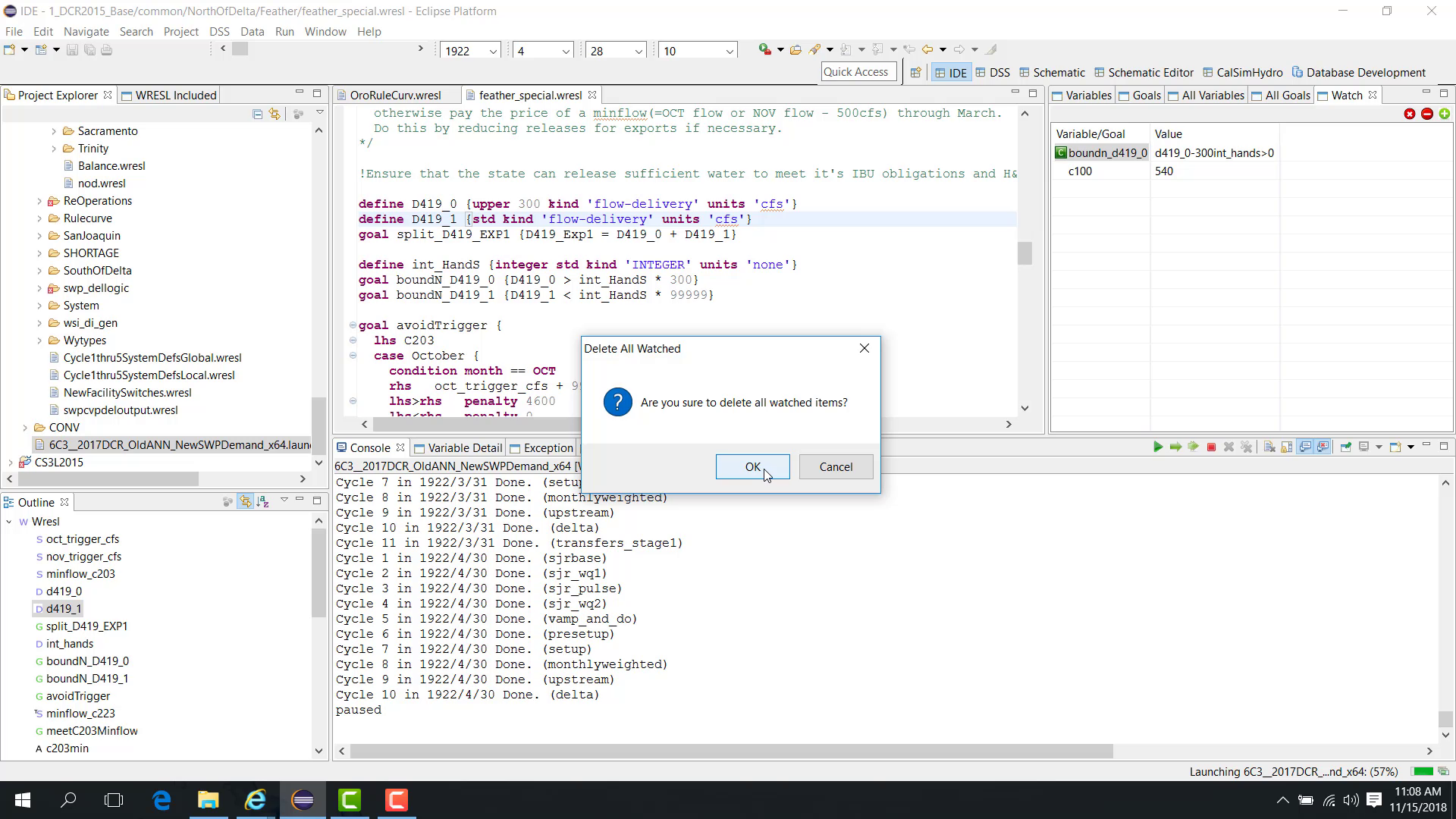1456x819 pixels.
Task: Click the Schematic perspective button
Action: (1051, 72)
